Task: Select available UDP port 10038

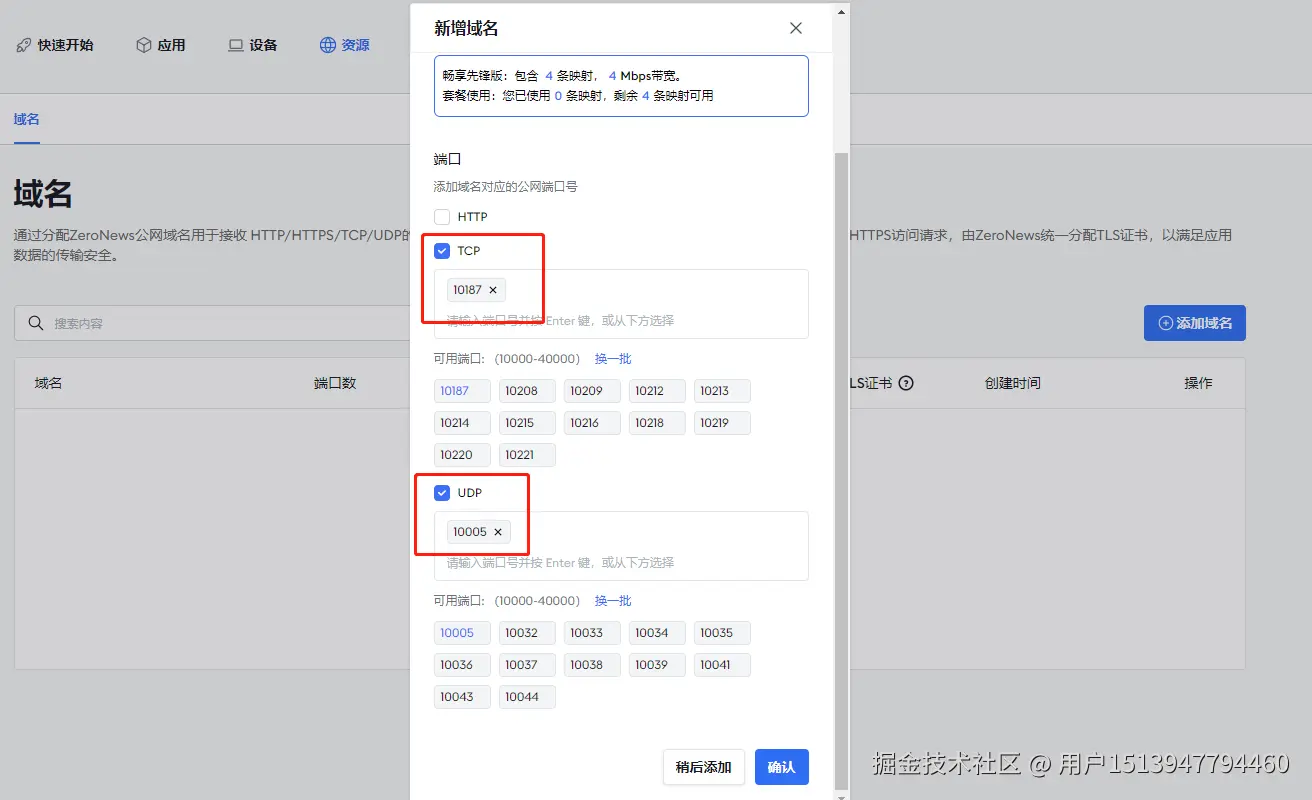Action: pos(592,665)
